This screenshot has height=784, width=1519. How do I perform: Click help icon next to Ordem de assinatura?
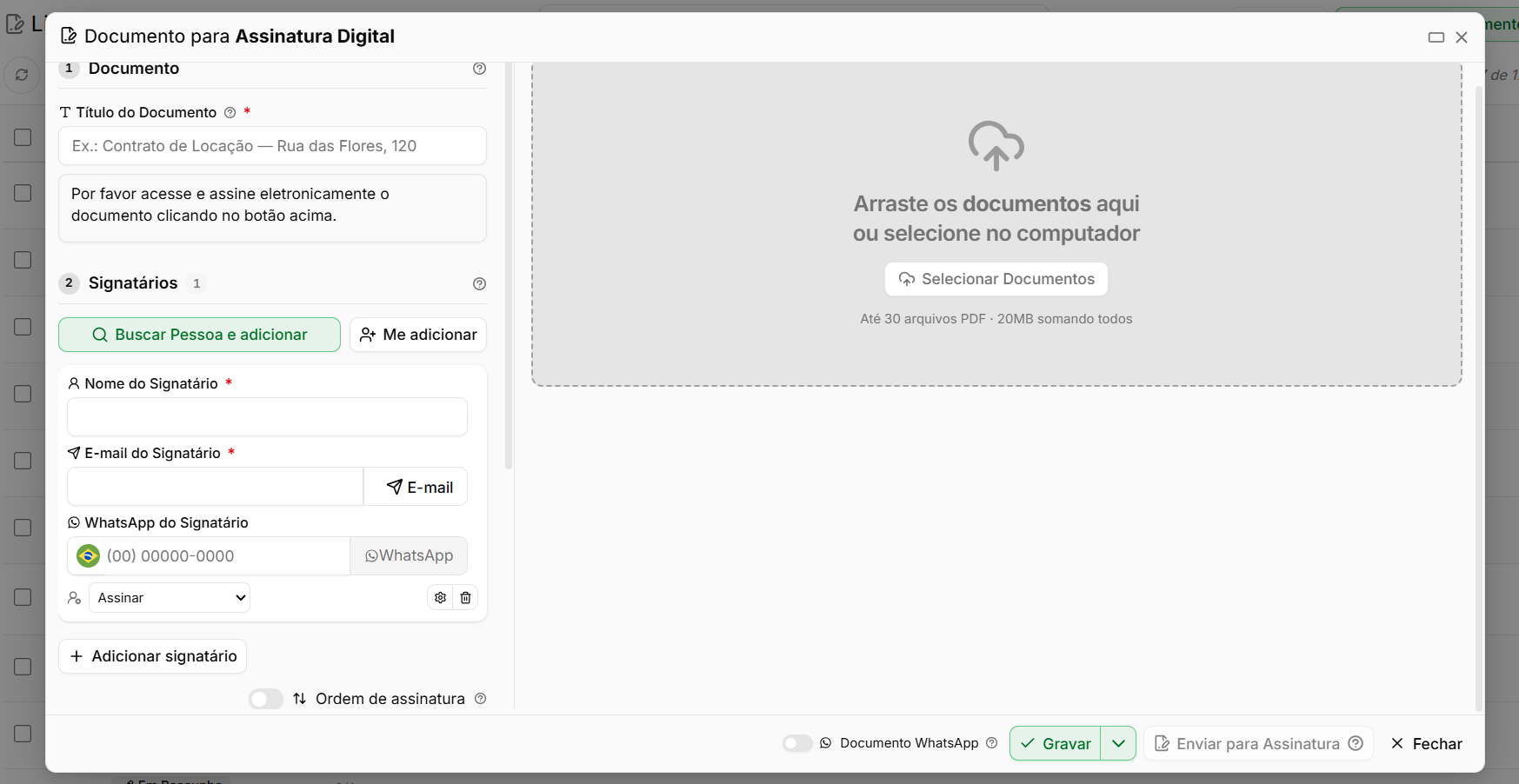(480, 699)
